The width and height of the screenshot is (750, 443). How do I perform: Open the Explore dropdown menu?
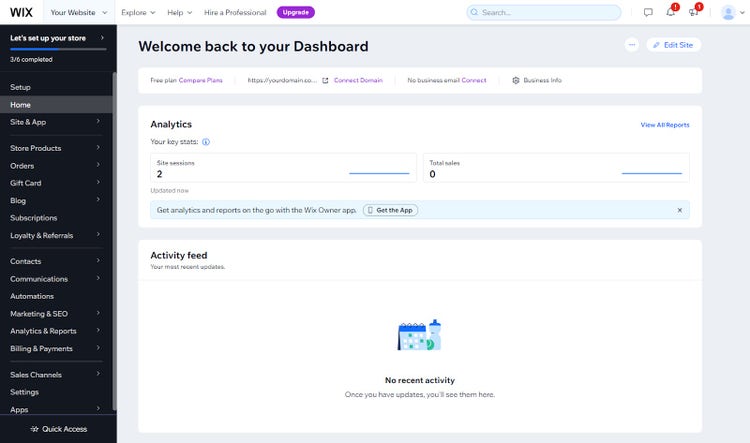pos(138,12)
